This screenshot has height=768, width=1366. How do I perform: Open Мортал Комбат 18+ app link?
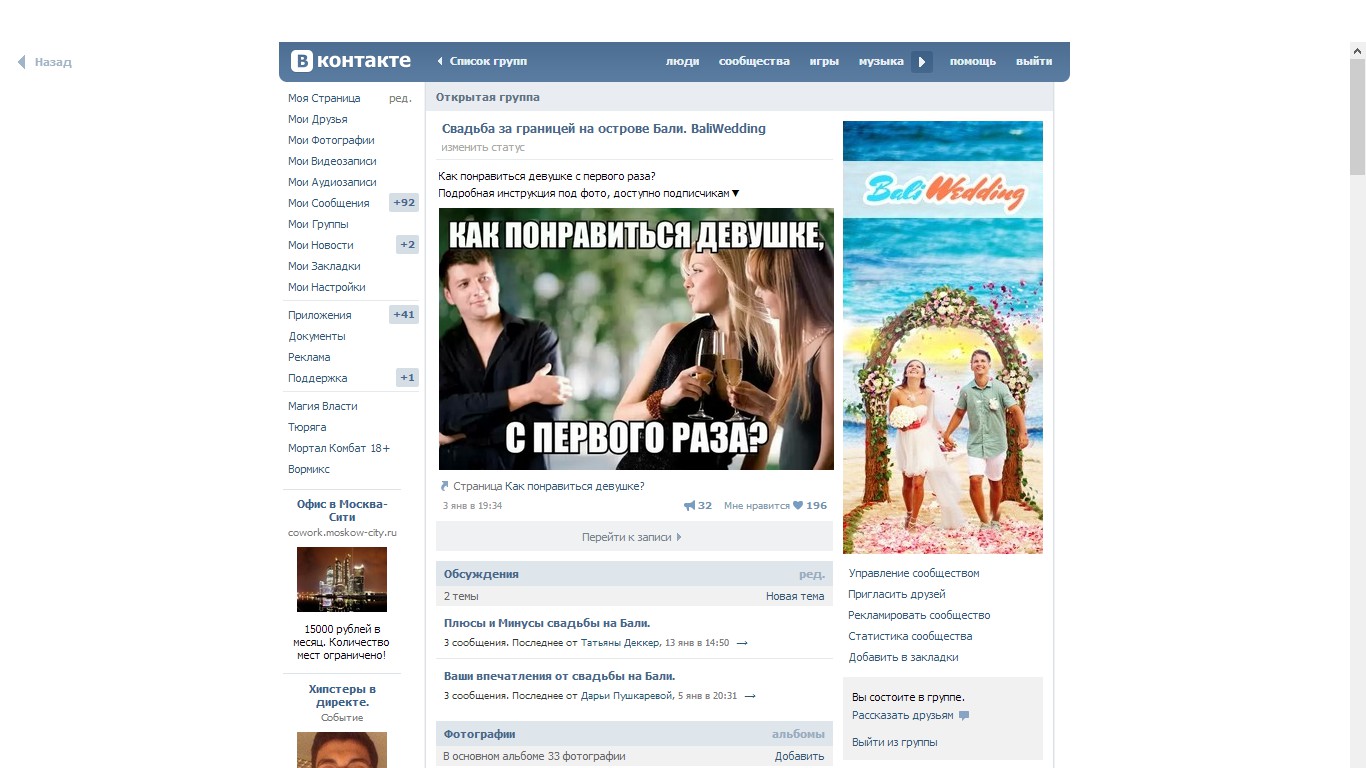[x=339, y=448]
